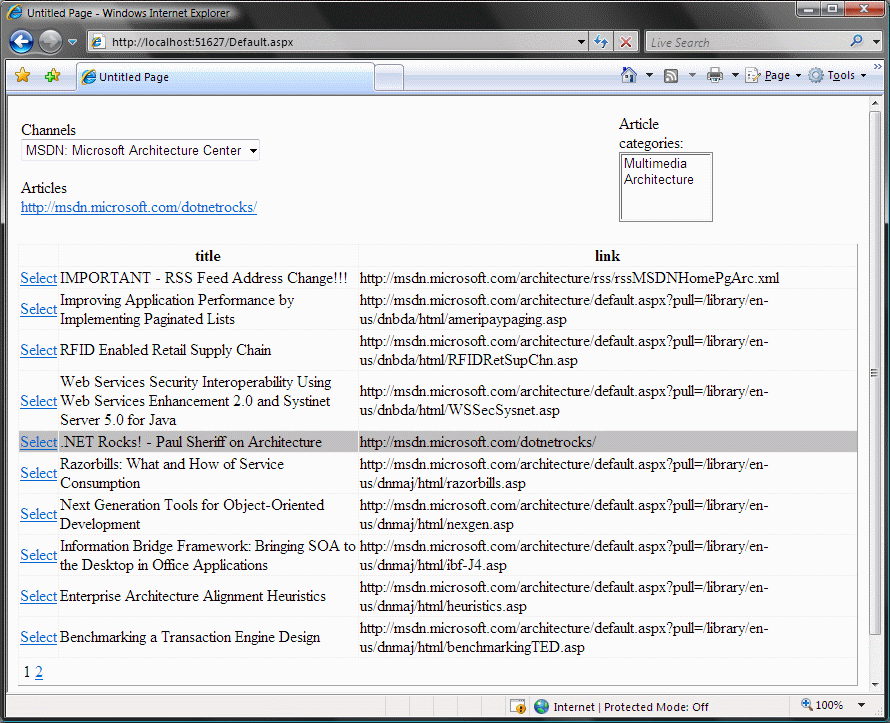890x723 pixels.
Task: Click the vertical scrollbar thumb
Action: (x=875, y=373)
